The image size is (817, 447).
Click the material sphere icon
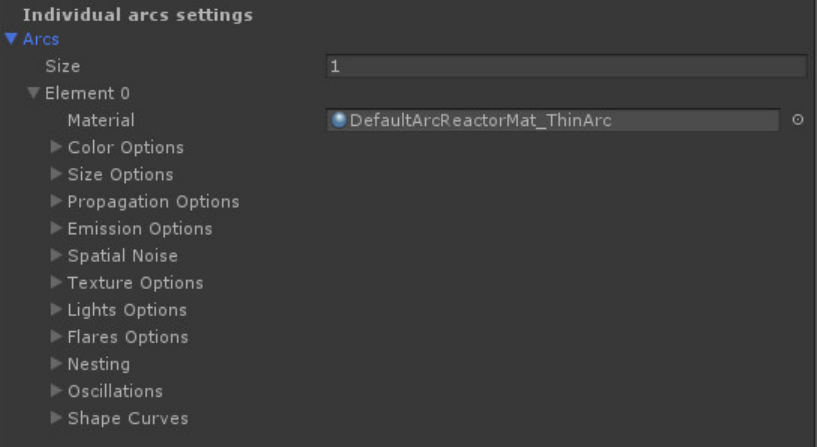click(340, 121)
